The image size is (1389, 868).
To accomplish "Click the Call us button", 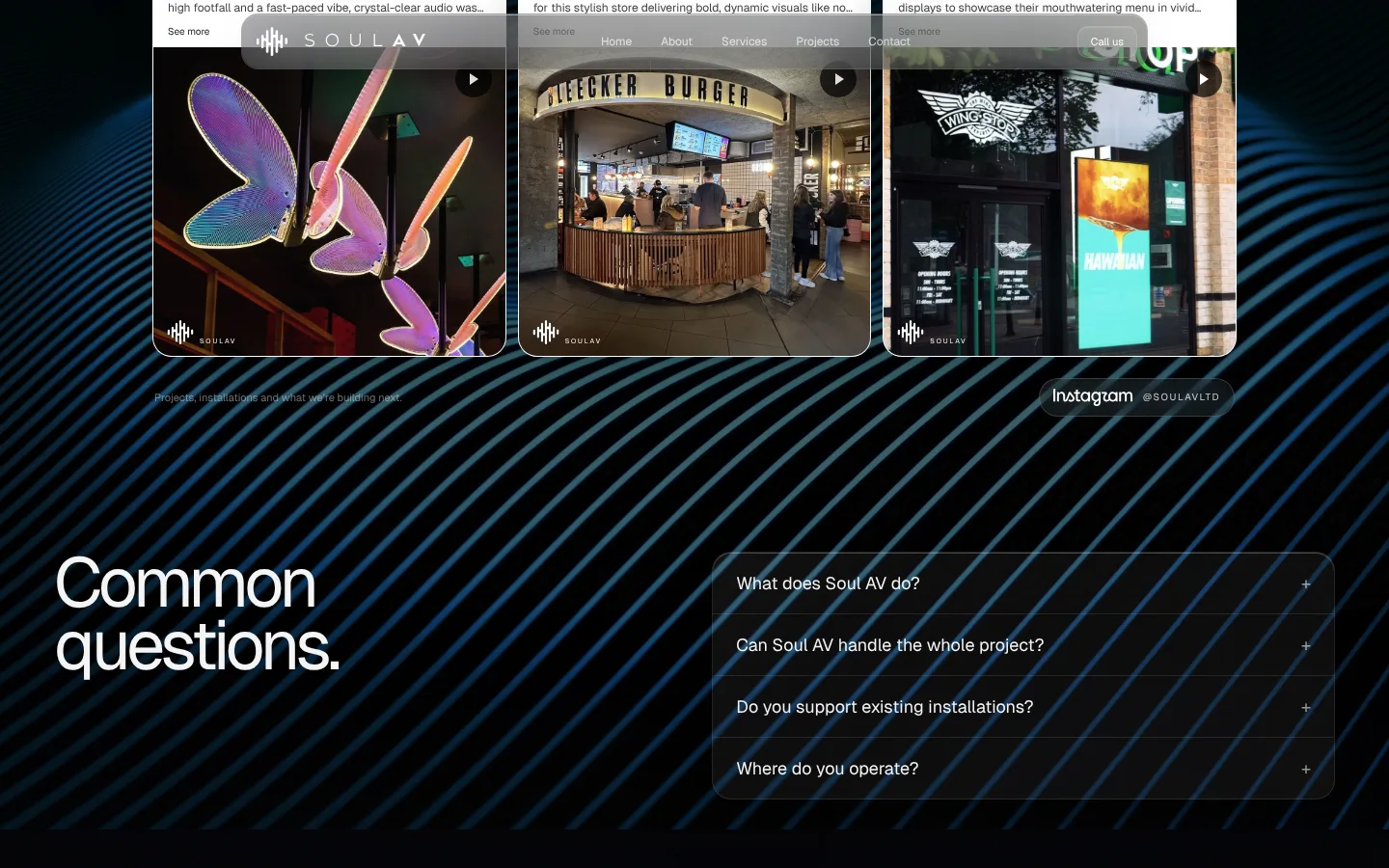I will click(1106, 41).
